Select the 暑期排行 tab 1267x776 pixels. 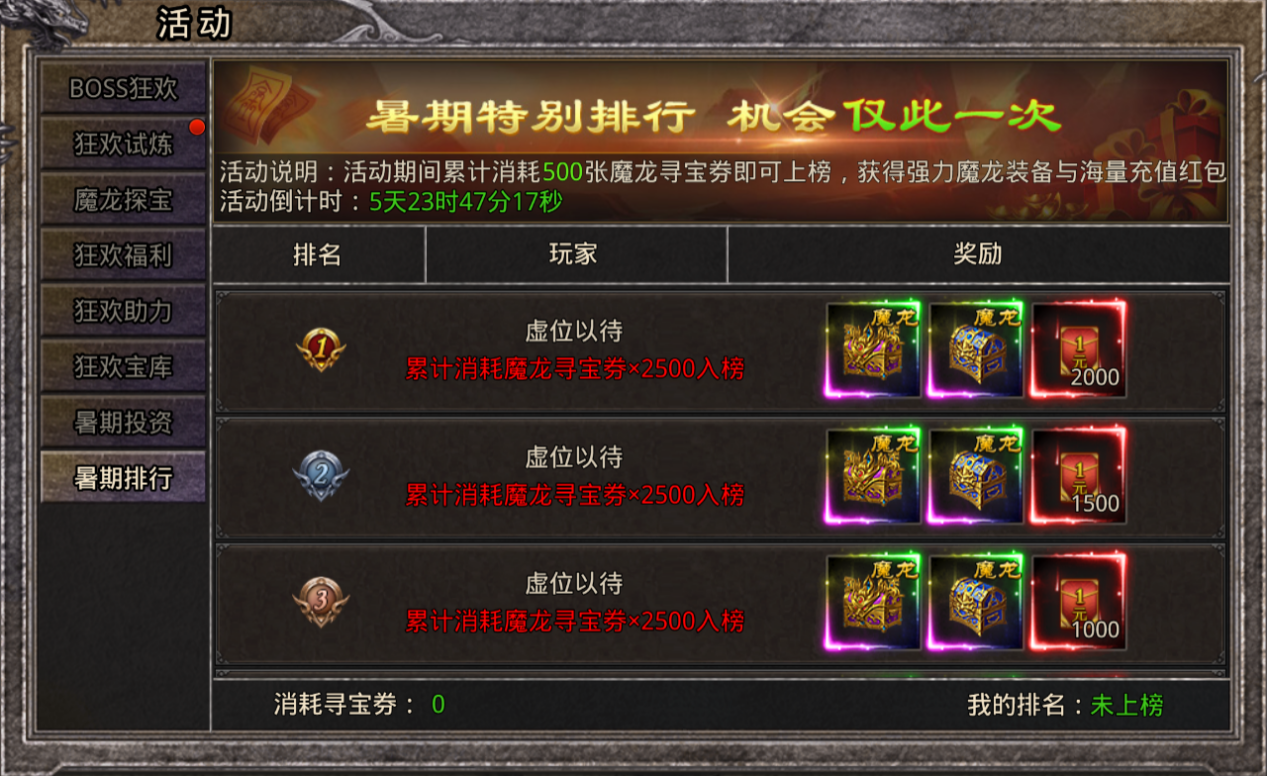[123, 478]
